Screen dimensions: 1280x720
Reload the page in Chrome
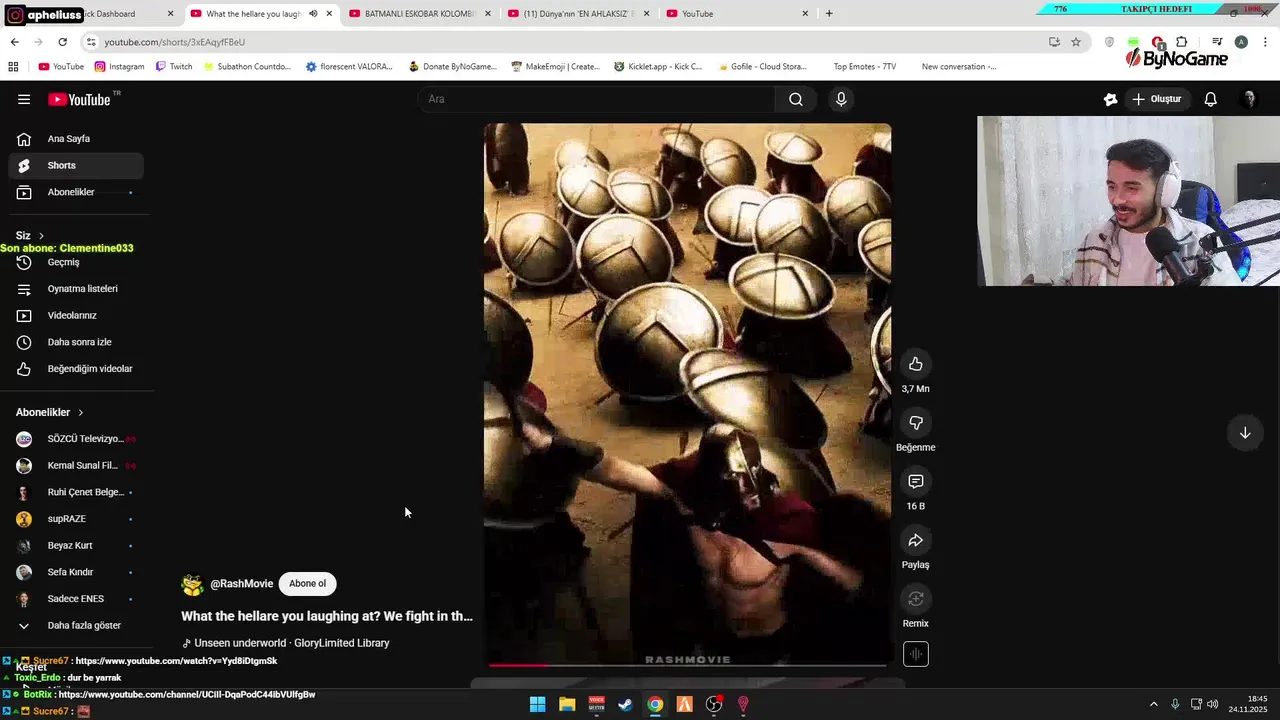pyautogui.click(x=62, y=42)
